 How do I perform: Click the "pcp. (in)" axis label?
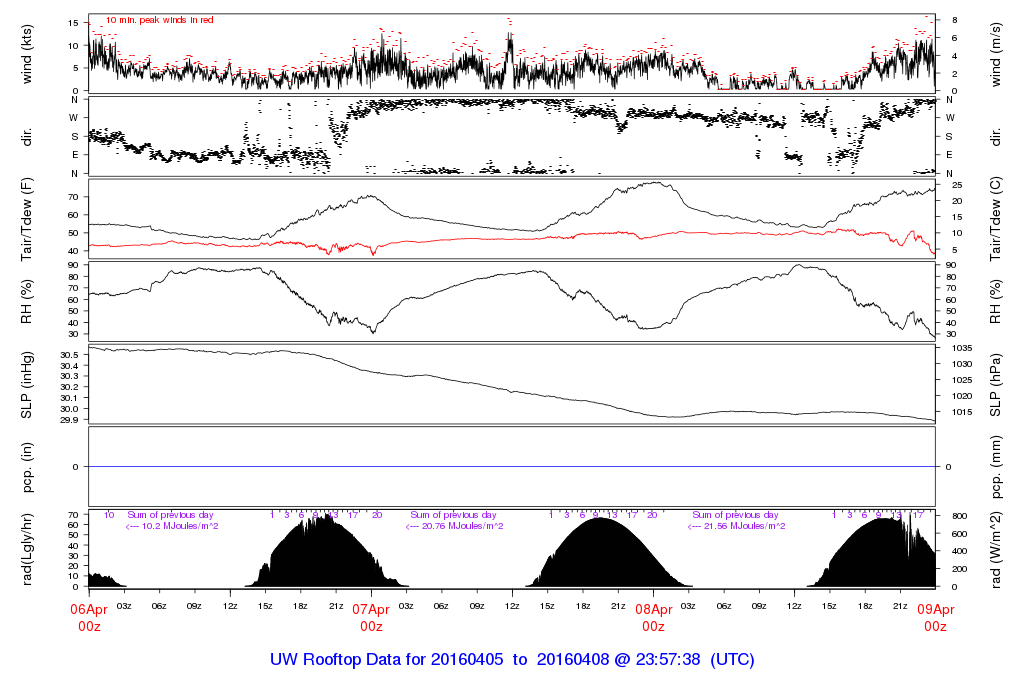pyautogui.click(x=29, y=467)
